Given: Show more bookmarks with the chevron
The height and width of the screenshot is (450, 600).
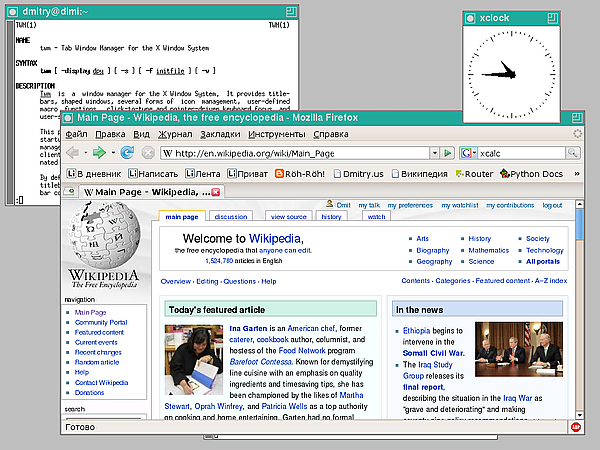Looking at the screenshot, I should click(577, 174).
